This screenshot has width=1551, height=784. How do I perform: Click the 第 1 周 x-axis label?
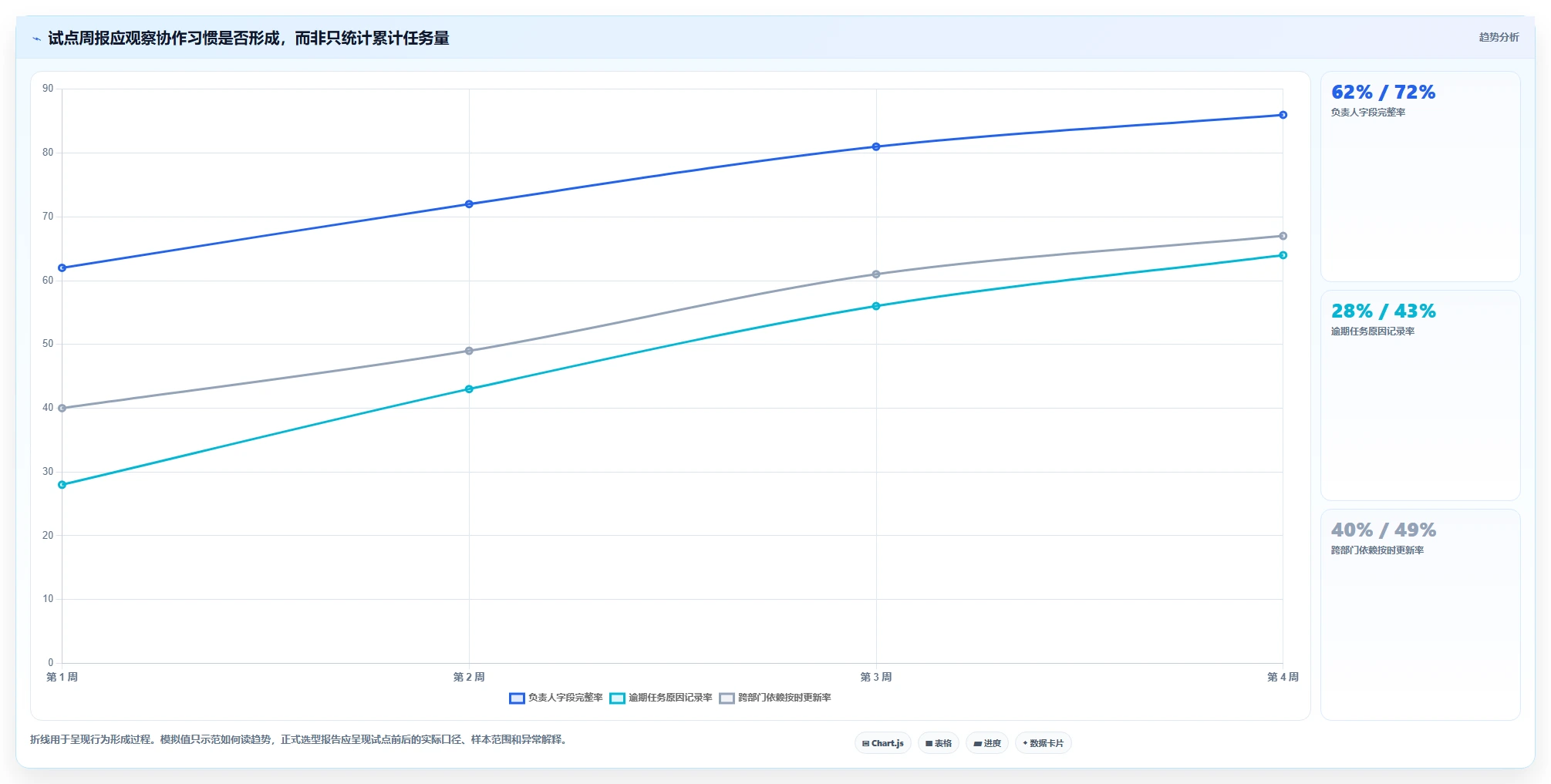point(62,677)
